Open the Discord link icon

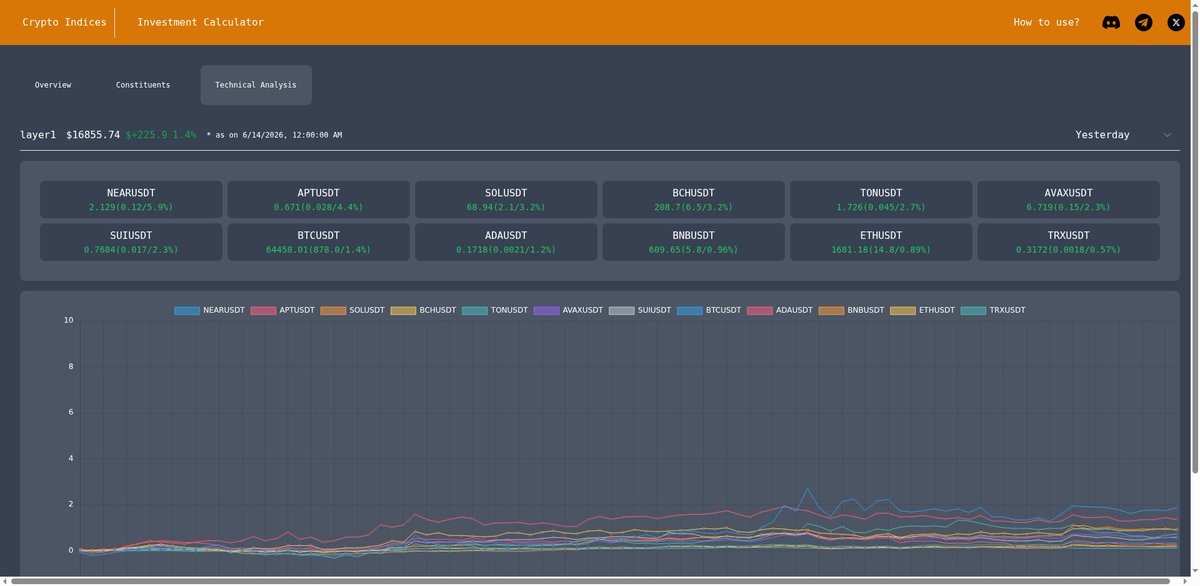pos(1111,22)
